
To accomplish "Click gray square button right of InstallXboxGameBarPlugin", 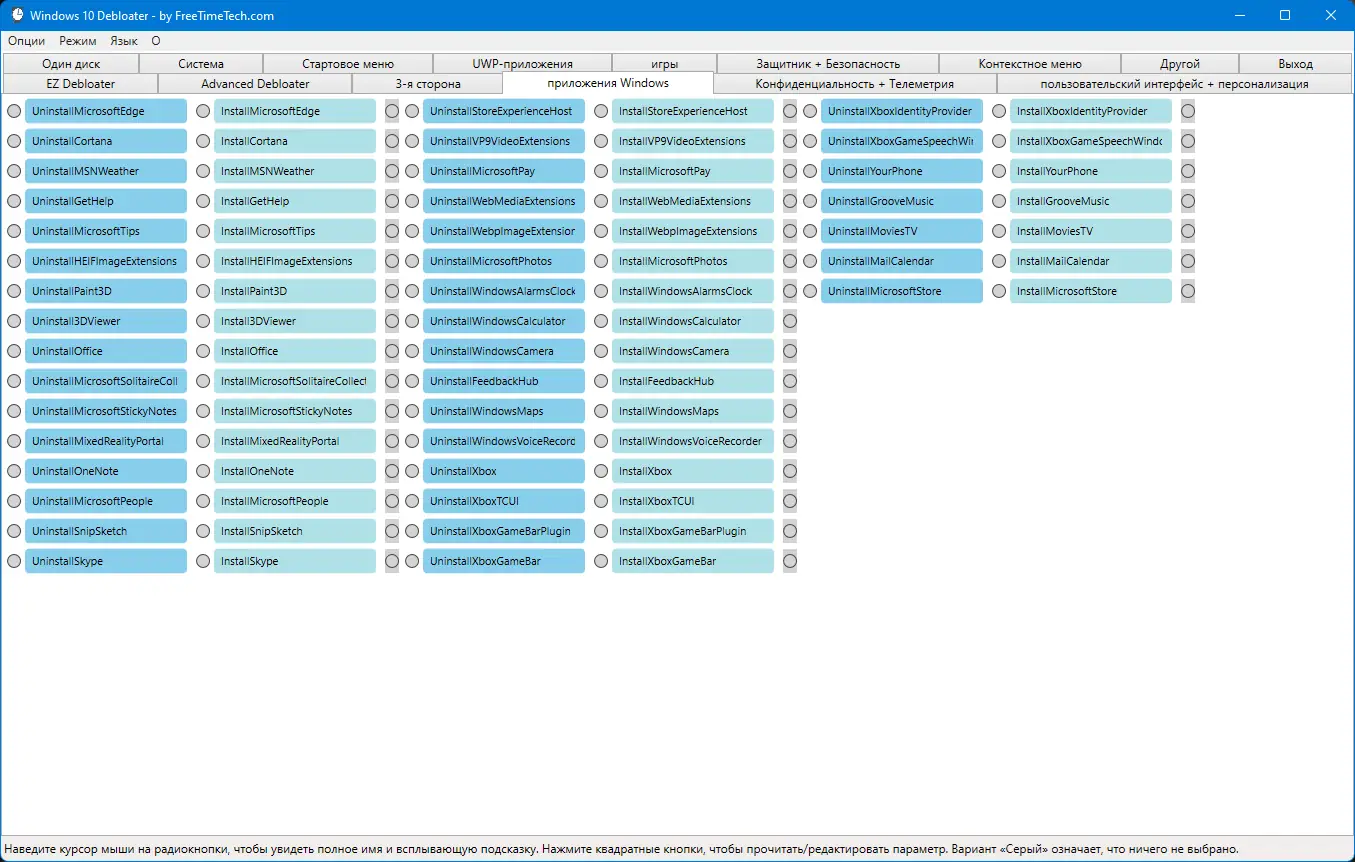I will [790, 531].
